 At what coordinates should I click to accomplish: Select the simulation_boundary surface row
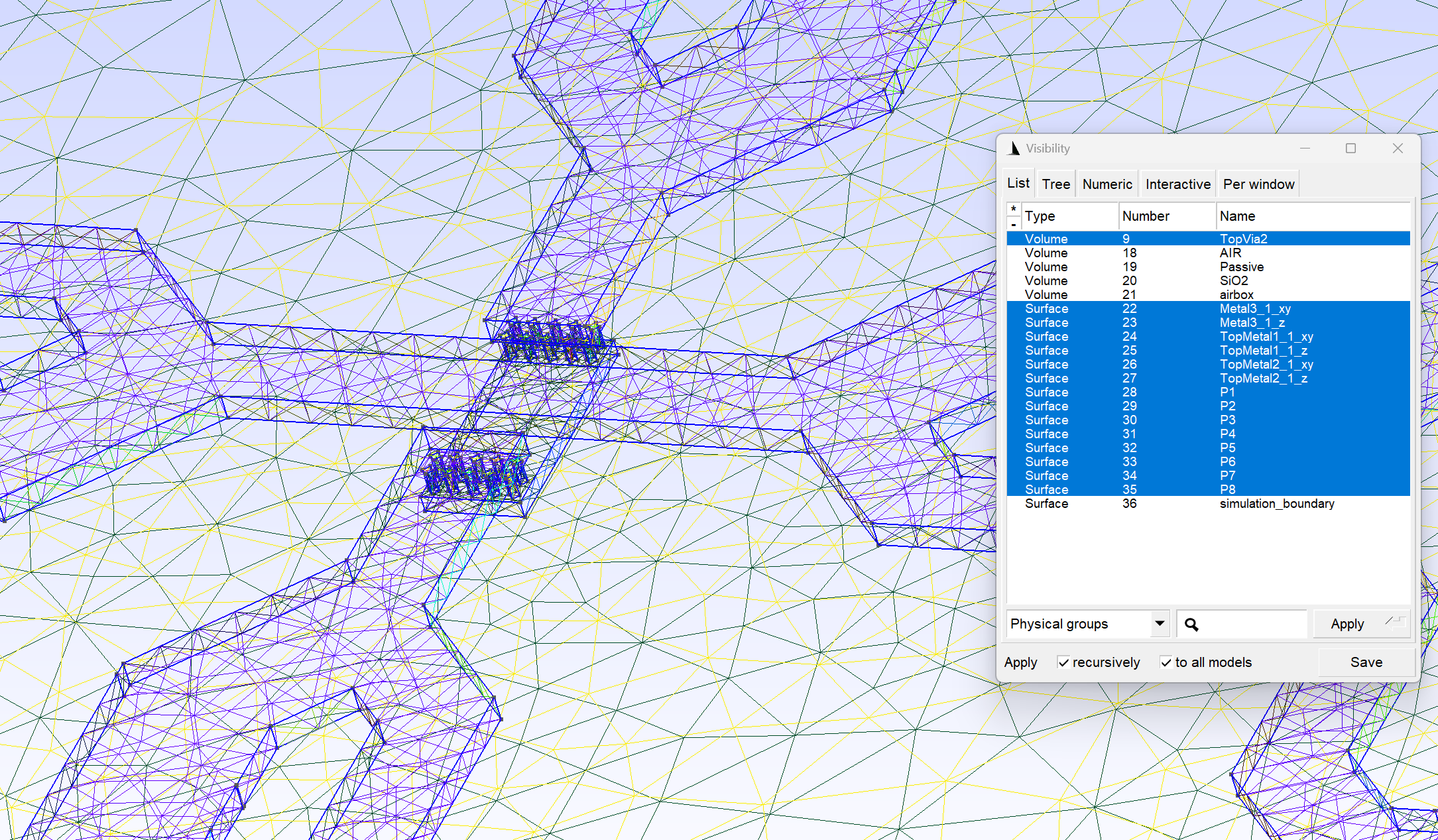[x=1208, y=503]
